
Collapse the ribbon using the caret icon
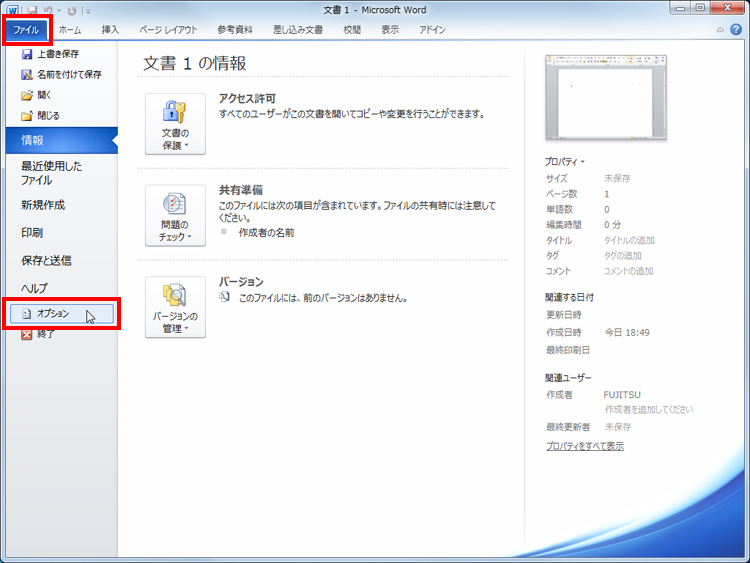tap(720, 30)
